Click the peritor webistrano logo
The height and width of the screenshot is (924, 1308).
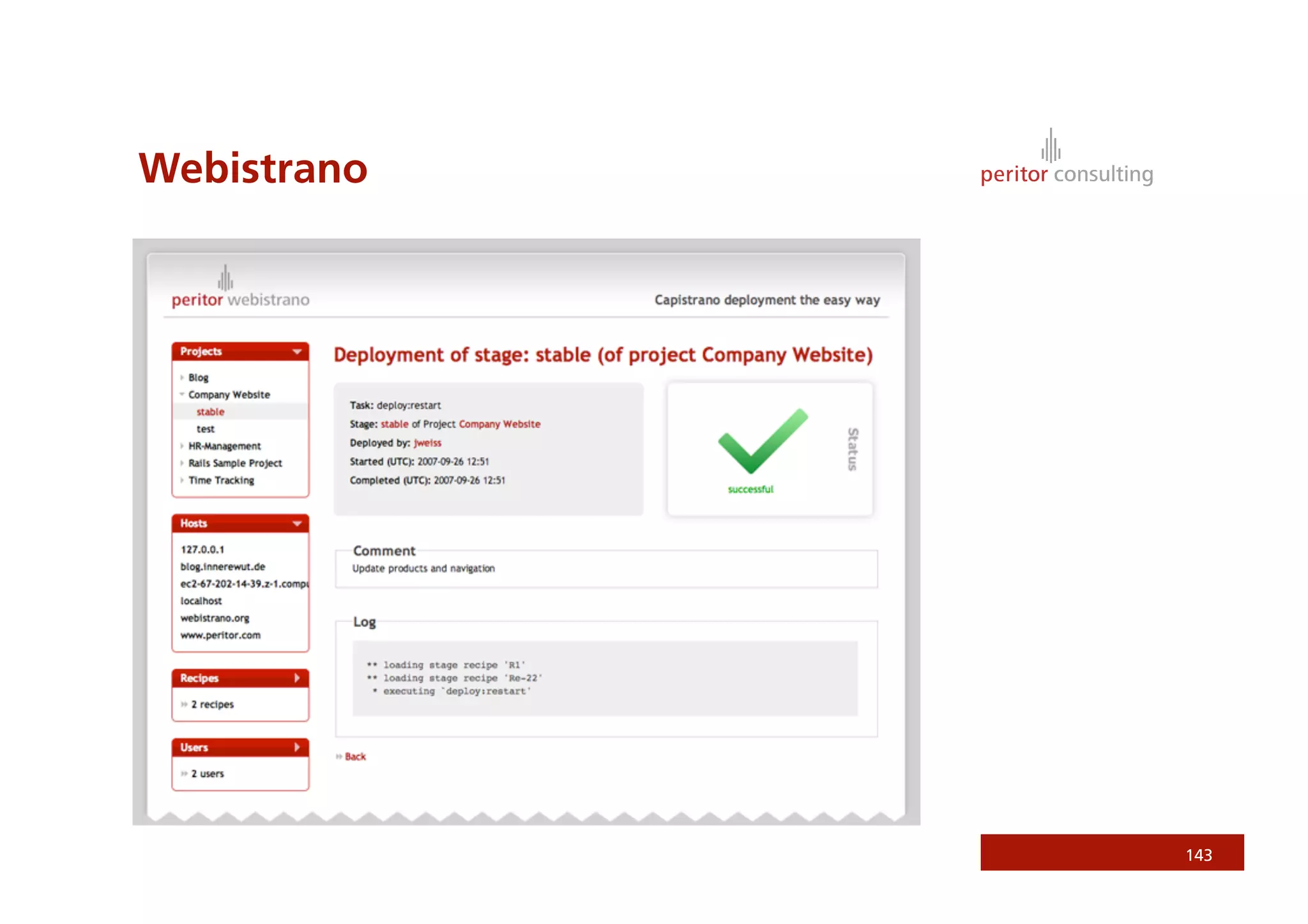click(x=240, y=288)
